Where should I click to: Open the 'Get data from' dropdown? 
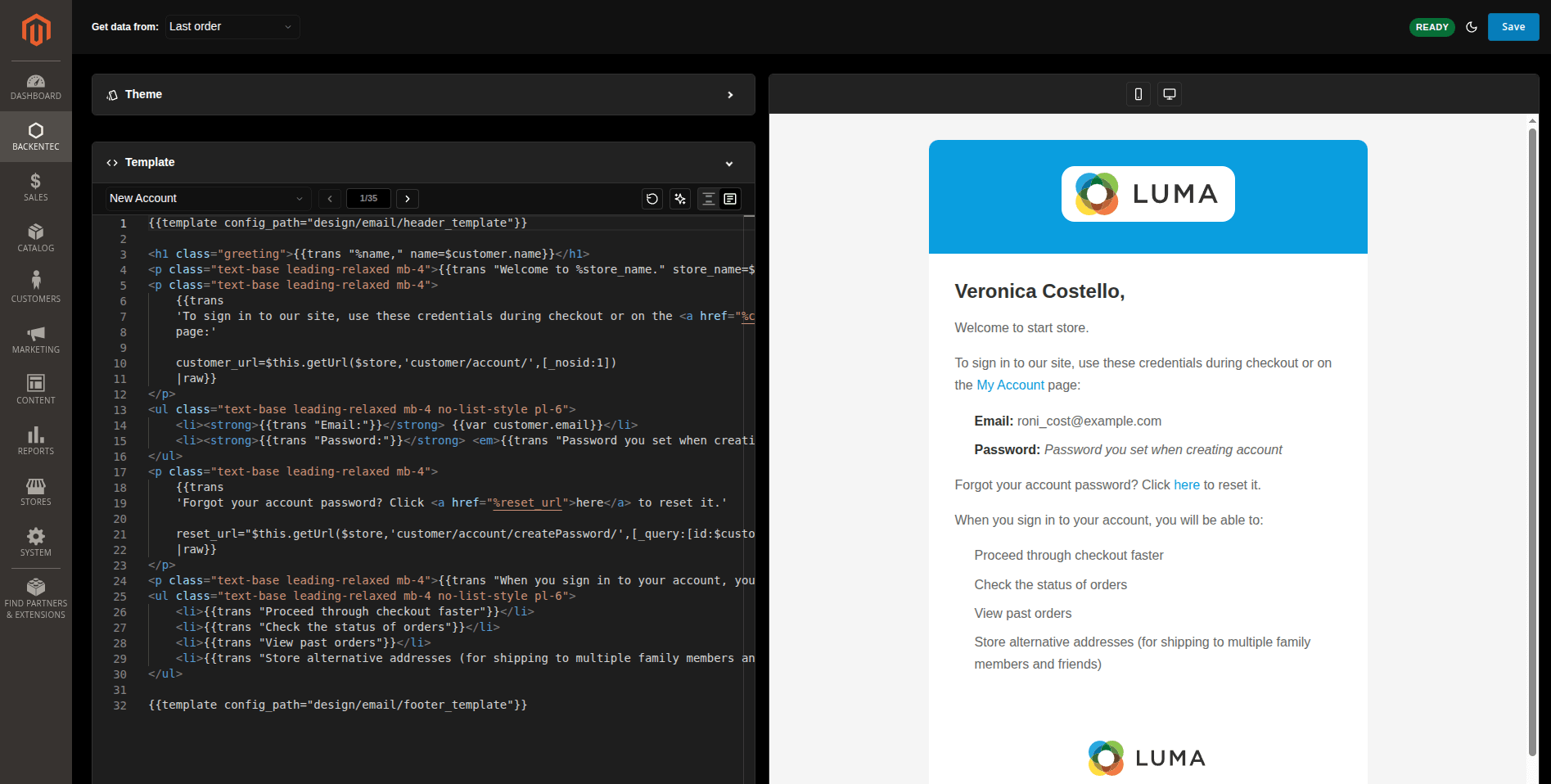pyautogui.click(x=232, y=27)
